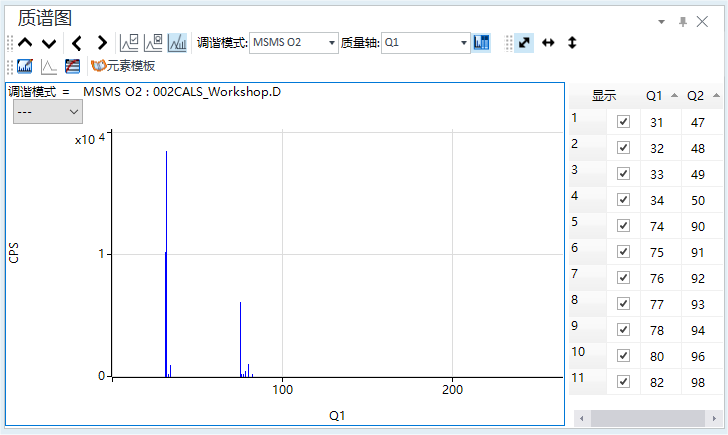Viewport: 728px width, 435px height.
Task: Toggle display checkbox for row 10 (Q1 80)
Action: point(623,356)
